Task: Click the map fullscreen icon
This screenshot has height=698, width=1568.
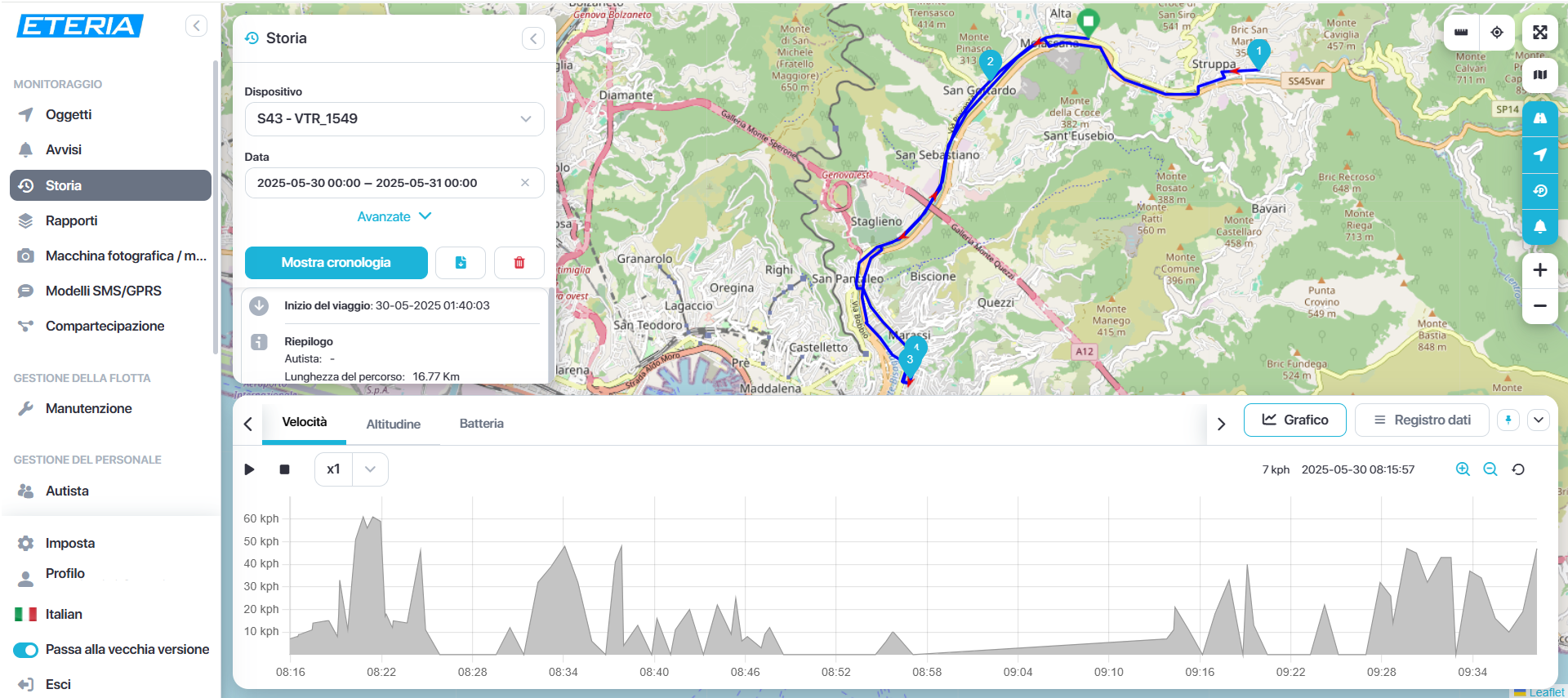Action: [1539, 33]
